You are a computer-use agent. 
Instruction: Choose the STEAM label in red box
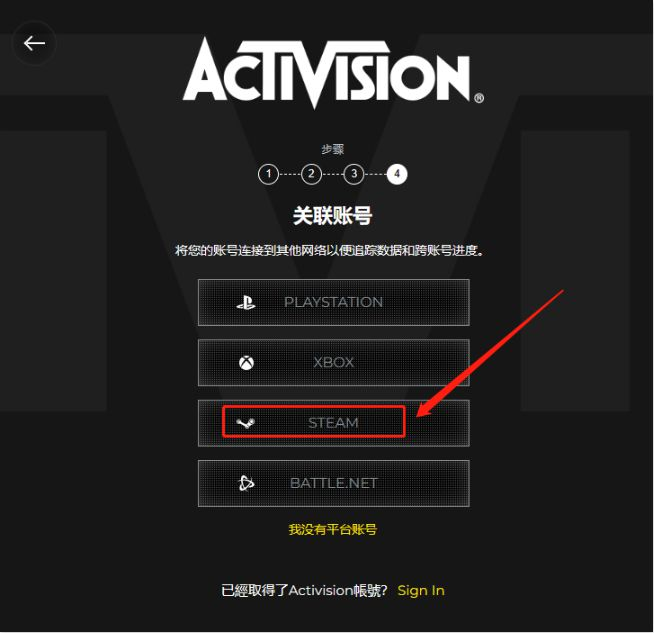(333, 423)
